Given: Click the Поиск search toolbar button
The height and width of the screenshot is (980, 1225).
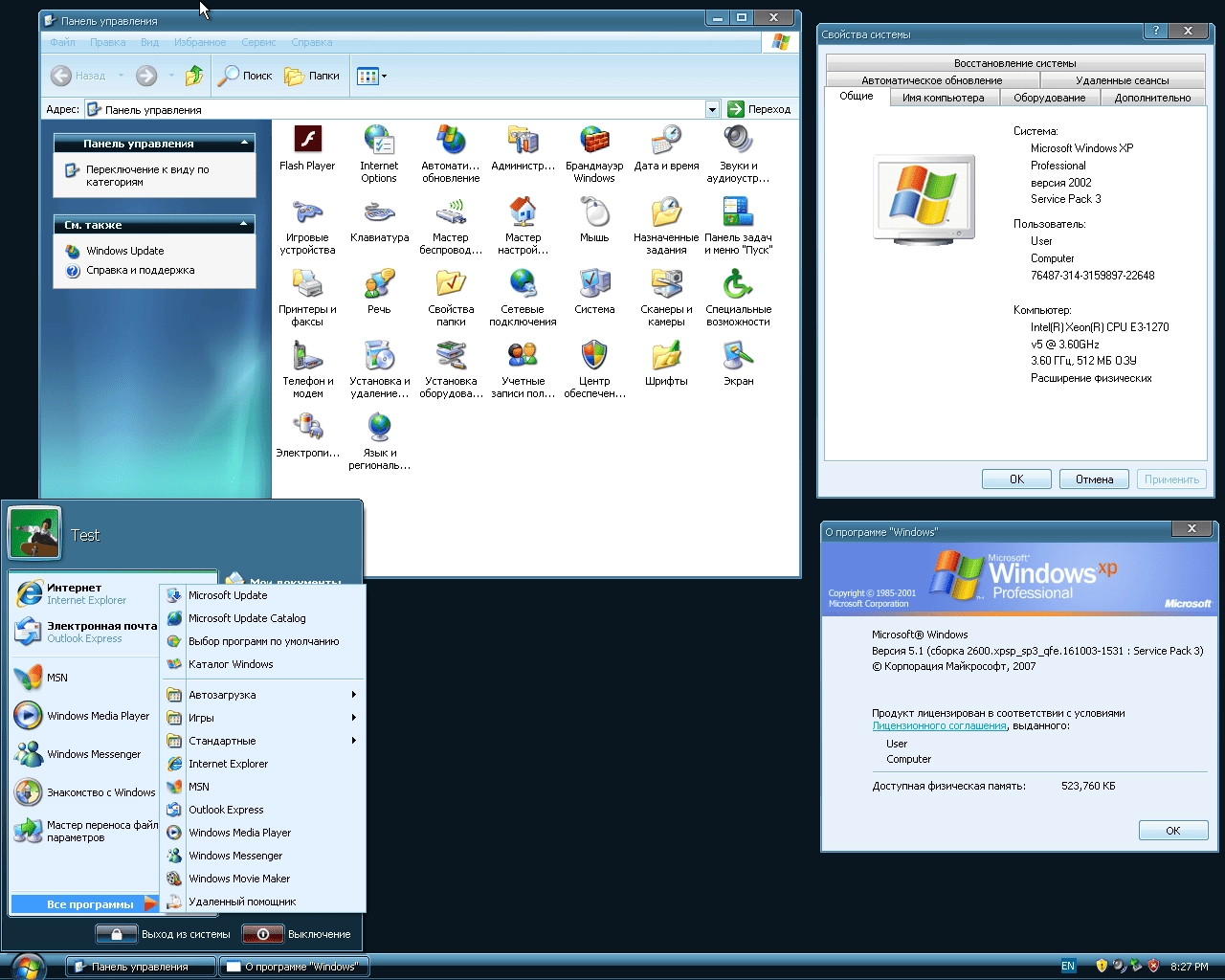Looking at the screenshot, I should [x=245, y=76].
